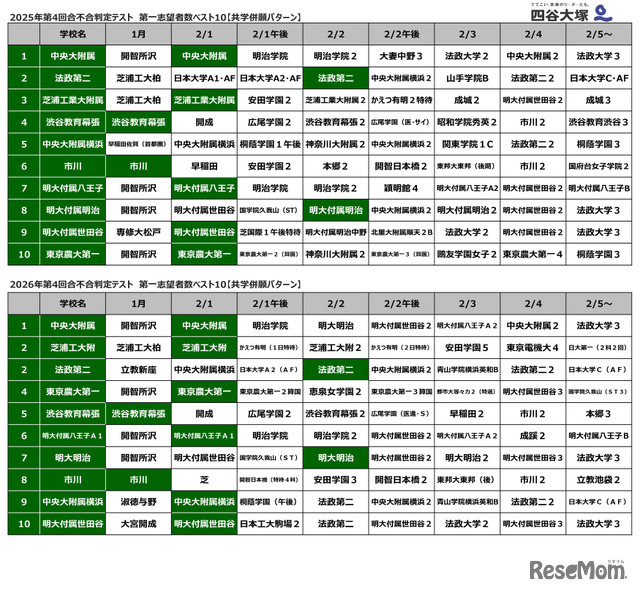Select the 本郷3 cell
Screen dimensions: 640x593
point(599,414)
